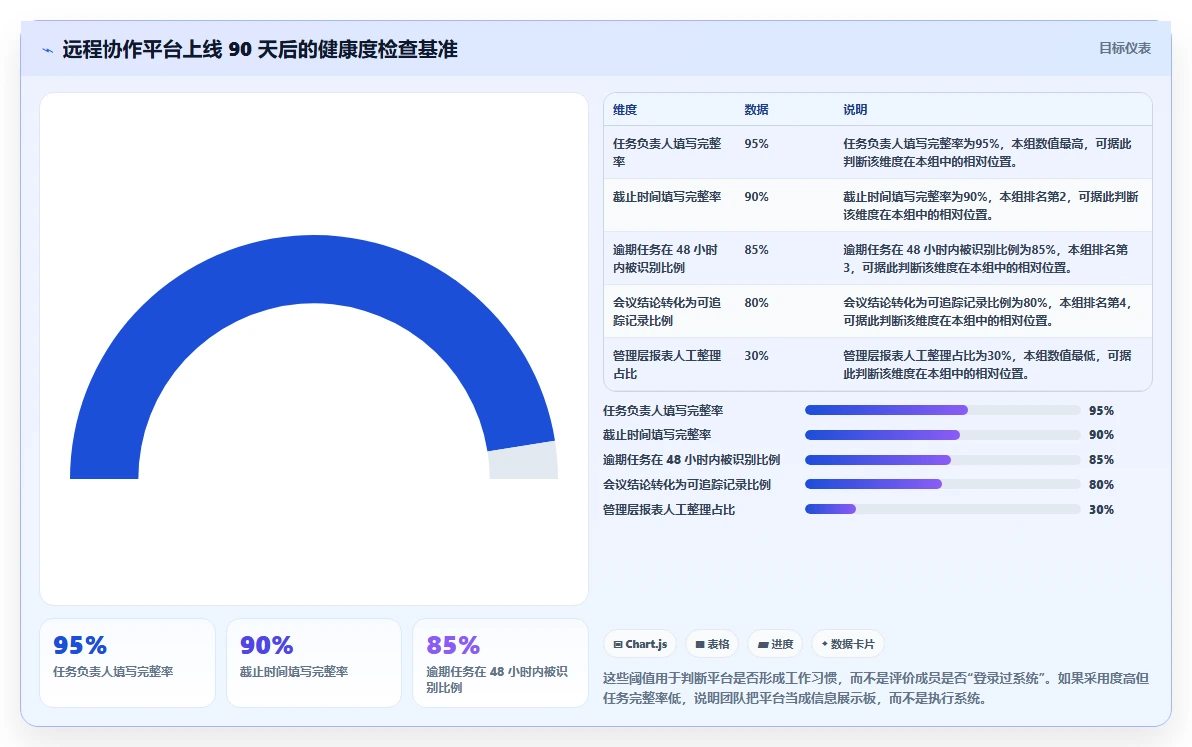Click the title 远程协作平台上线 90 天后的健康度检查基准
This screenshot has height=747, width=1192.
click(260, 49)
